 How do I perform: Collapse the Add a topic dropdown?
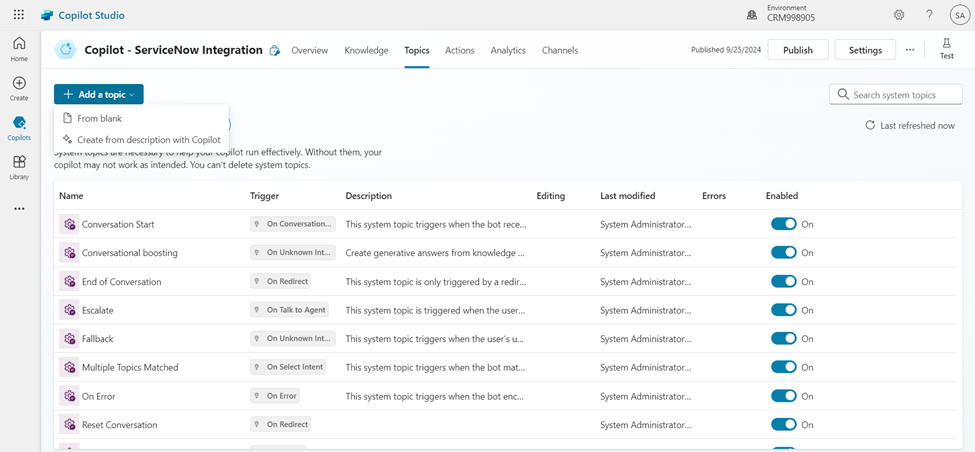coord(99,94)
